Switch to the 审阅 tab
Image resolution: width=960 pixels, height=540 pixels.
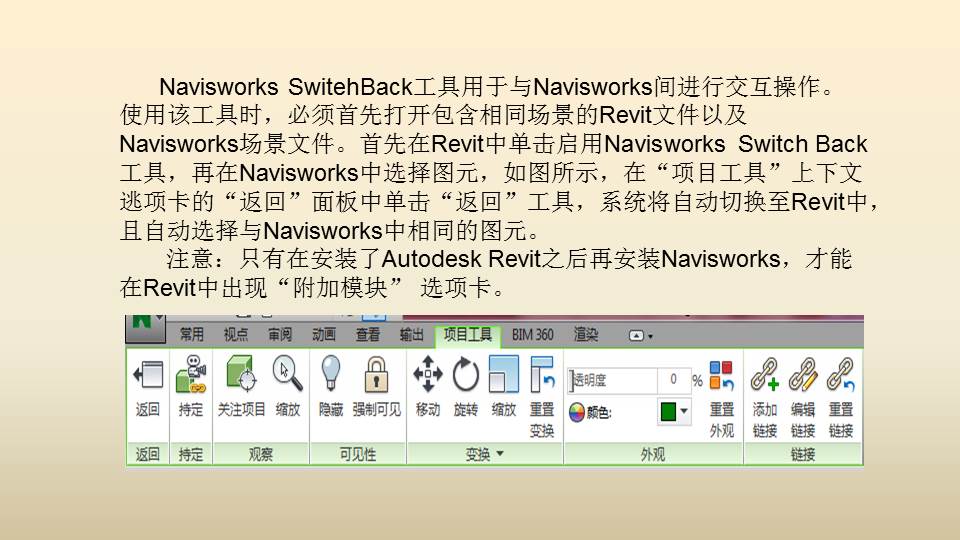(x=280, y=334)
